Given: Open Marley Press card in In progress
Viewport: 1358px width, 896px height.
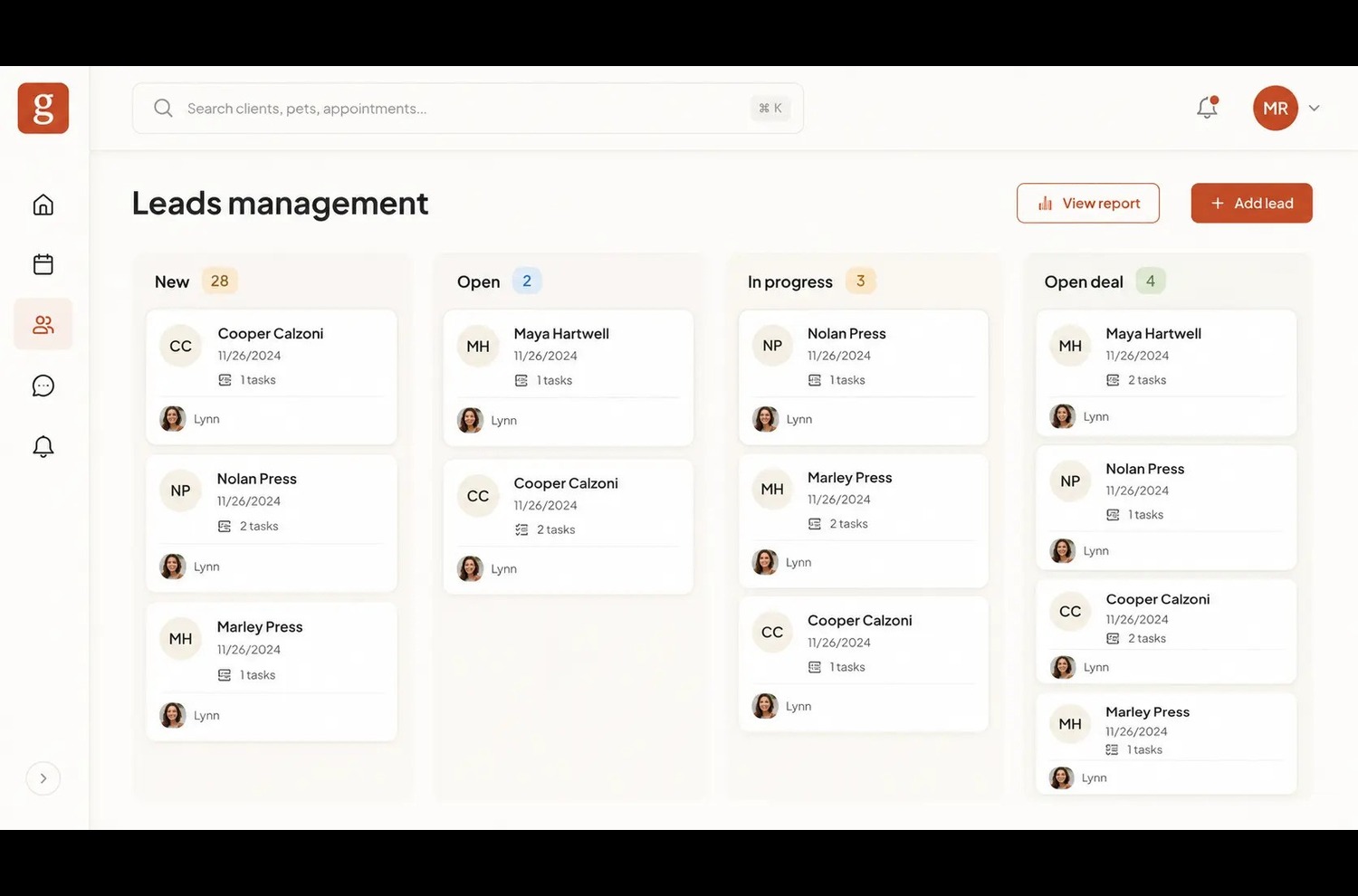Looking at the screenshot, I should (864, 520).
